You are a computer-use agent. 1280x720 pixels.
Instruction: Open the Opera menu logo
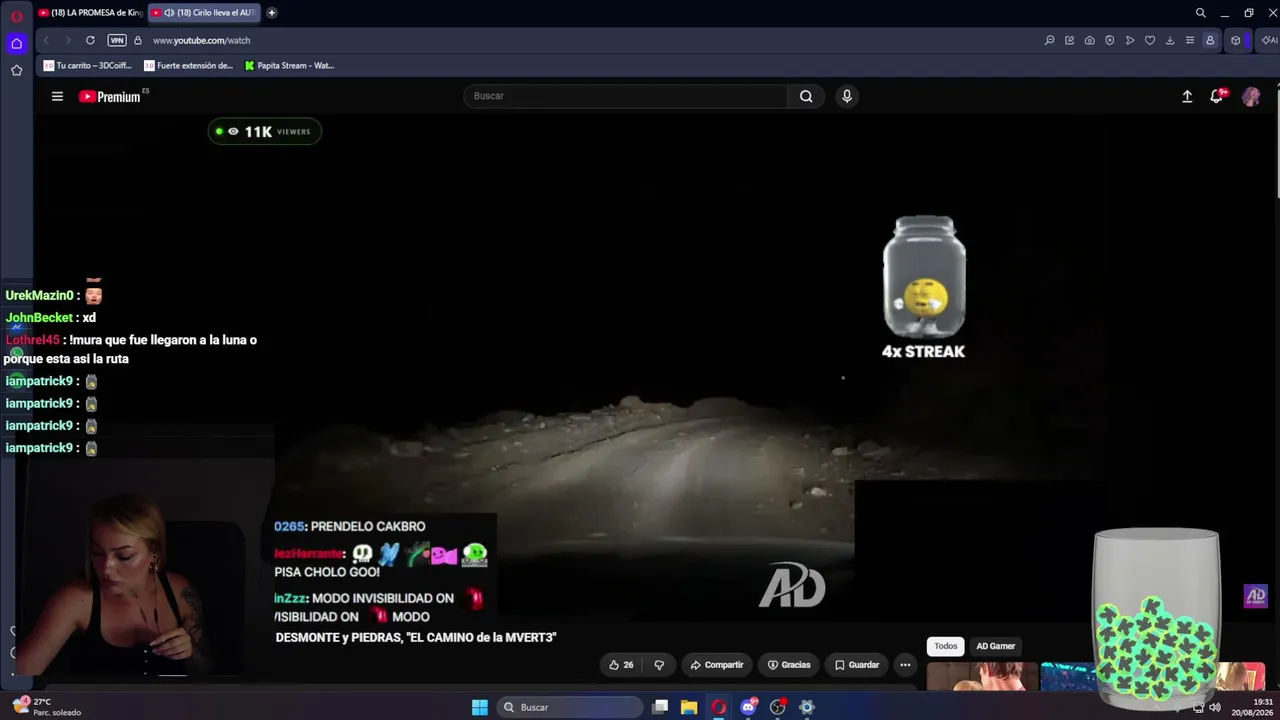[x=16, y=16]
